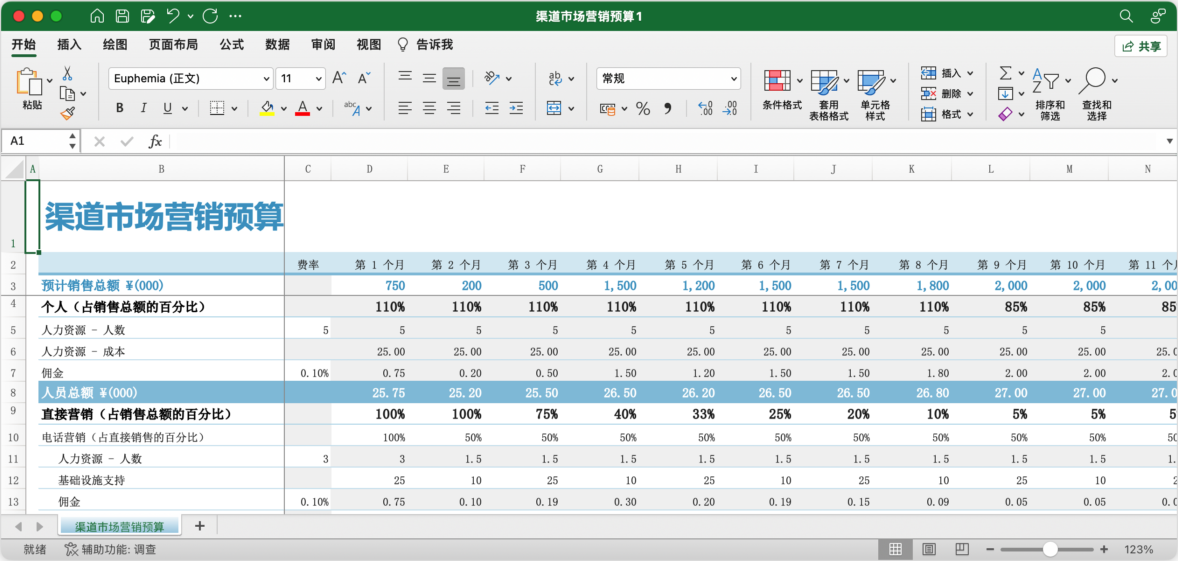This screenshot has height=561, width=1178.
Task: Toggle Normal view button in status bar
Action: click(896, 549)
